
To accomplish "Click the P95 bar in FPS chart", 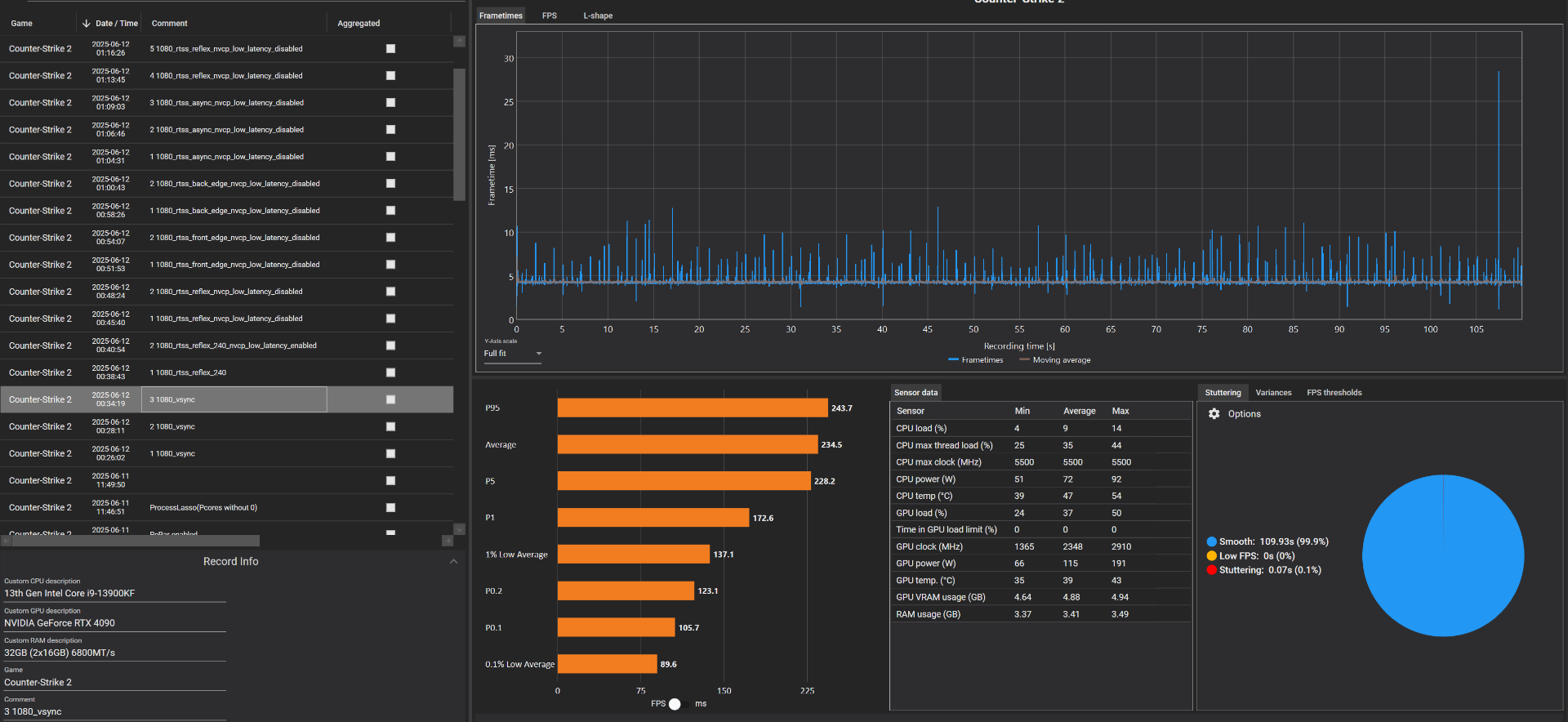I will tap(693, 408).
